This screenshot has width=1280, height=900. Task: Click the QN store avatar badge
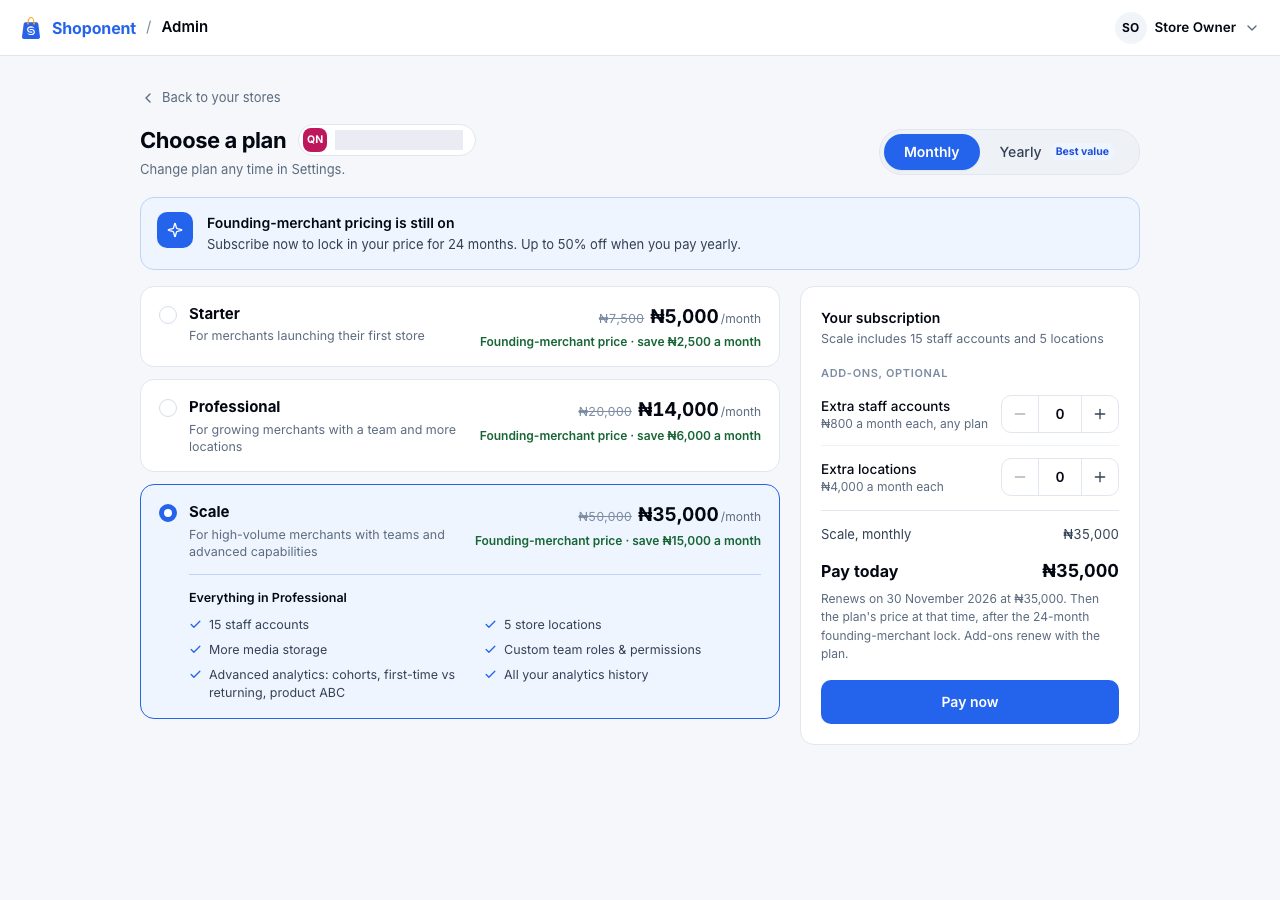pos(315,140)
